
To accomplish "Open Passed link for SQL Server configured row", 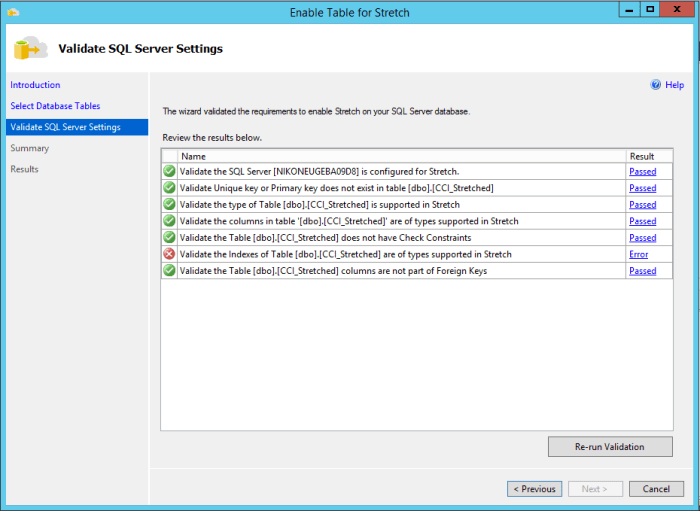I will tap(642, 171).
